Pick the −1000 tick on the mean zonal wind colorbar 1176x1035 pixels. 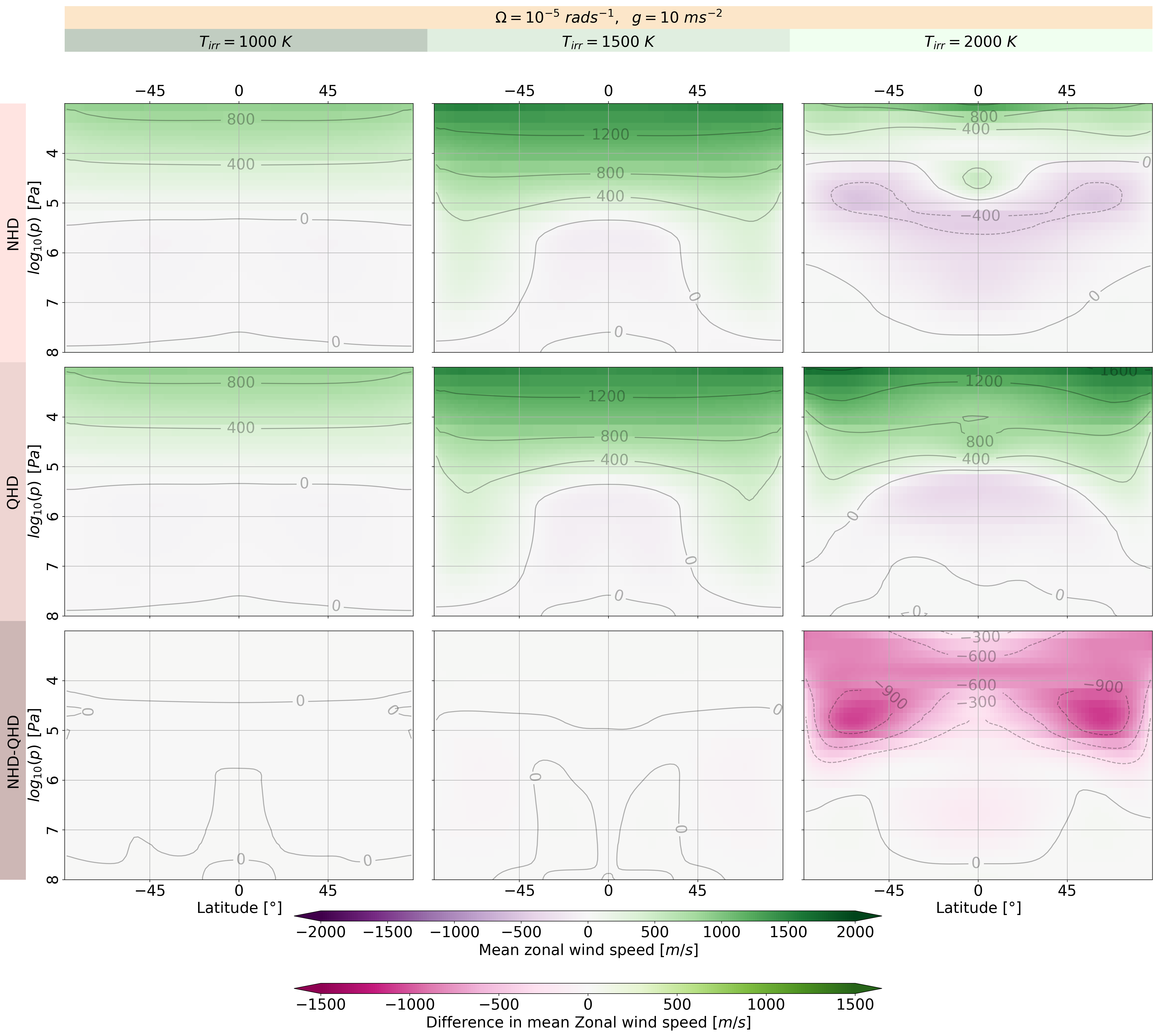pyautogui.click(x=454, y=932)
